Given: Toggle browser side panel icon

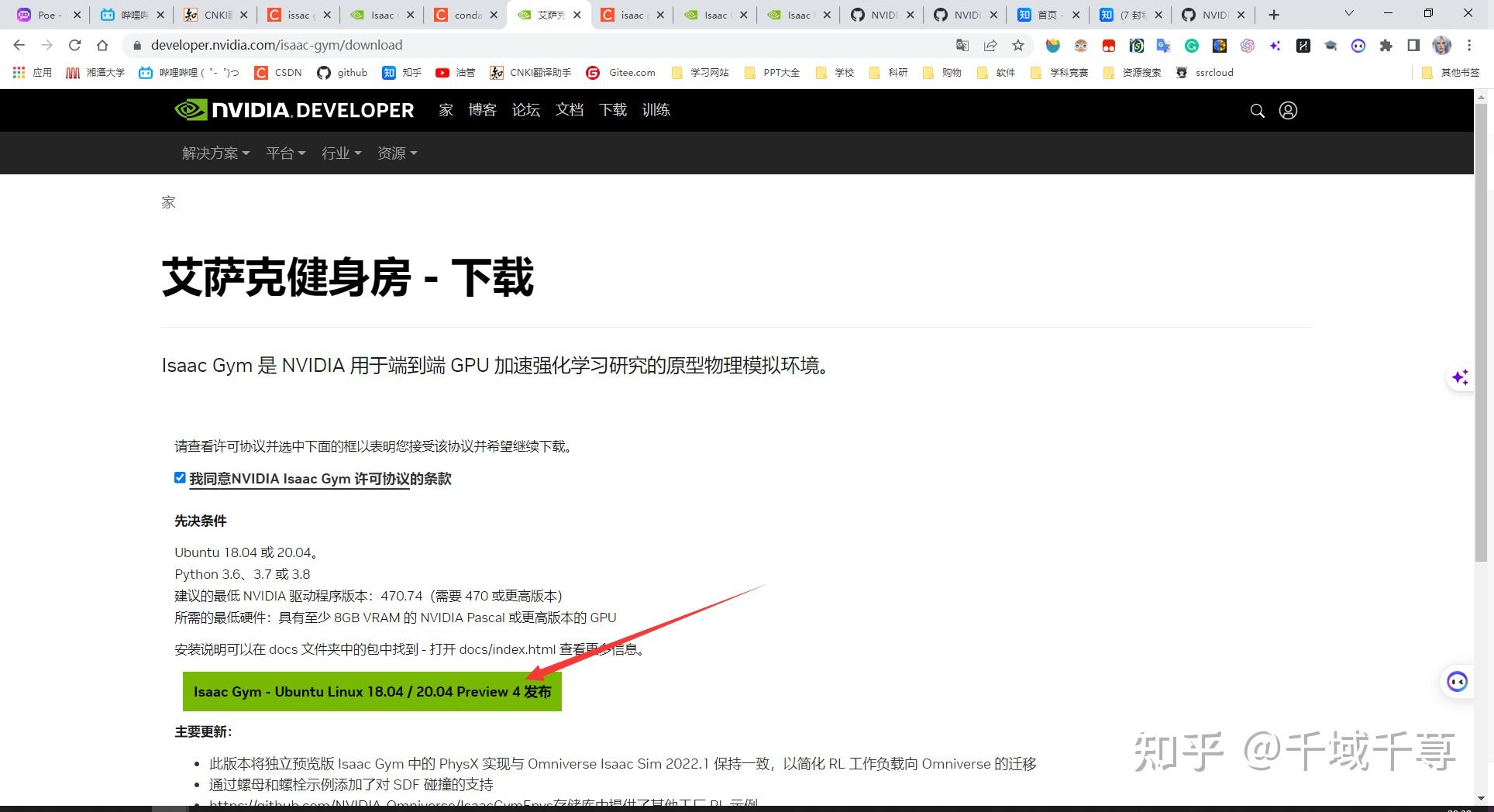Looking at the screenshot, I should 1413,46.
